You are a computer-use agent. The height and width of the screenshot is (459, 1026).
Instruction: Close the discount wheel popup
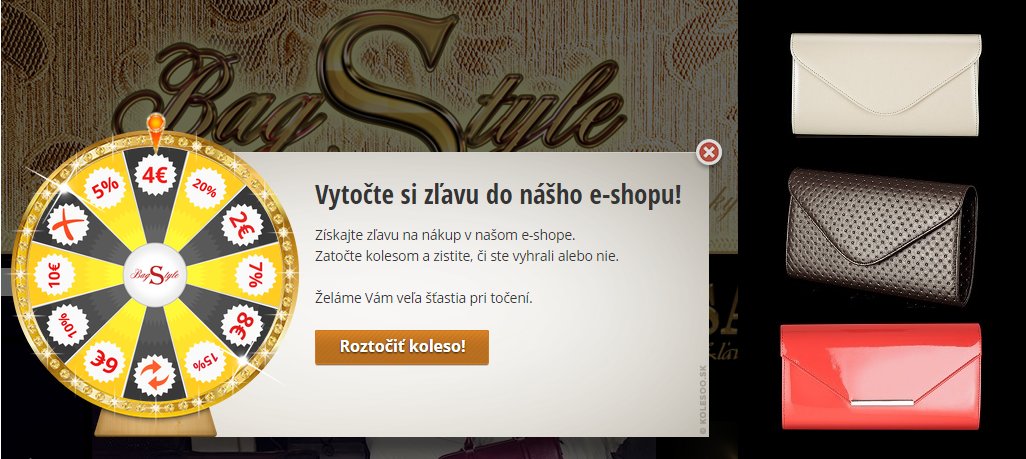pyautogui.click(x=709, y=153)
